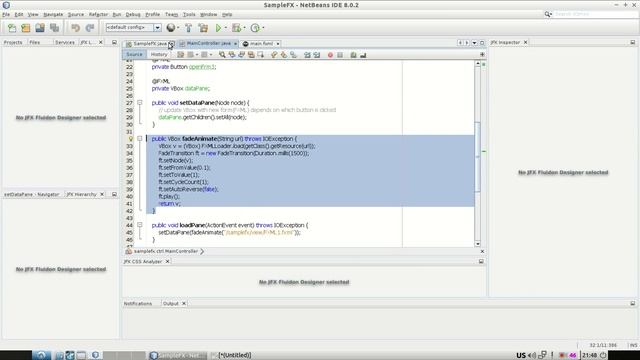Click the Save All toolbar icon
Image resolution: width=640 pixels, height=360 pixels.
(x=54, y=28)
